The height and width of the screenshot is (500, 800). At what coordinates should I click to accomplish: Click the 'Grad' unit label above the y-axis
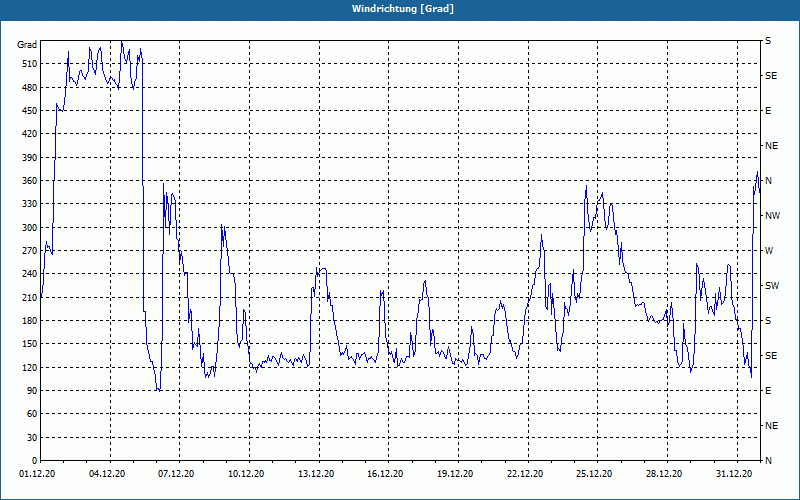[27, 45]
